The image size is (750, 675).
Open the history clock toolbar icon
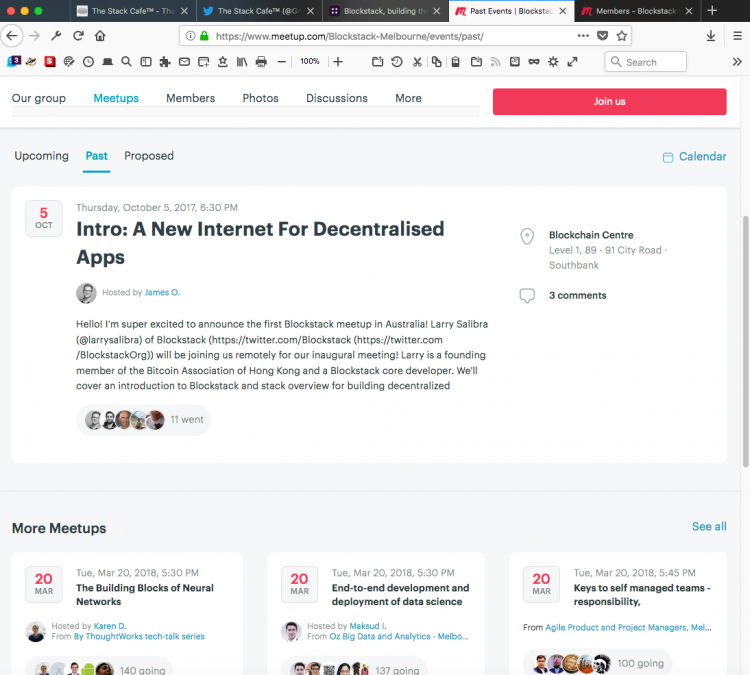[88, 62]
